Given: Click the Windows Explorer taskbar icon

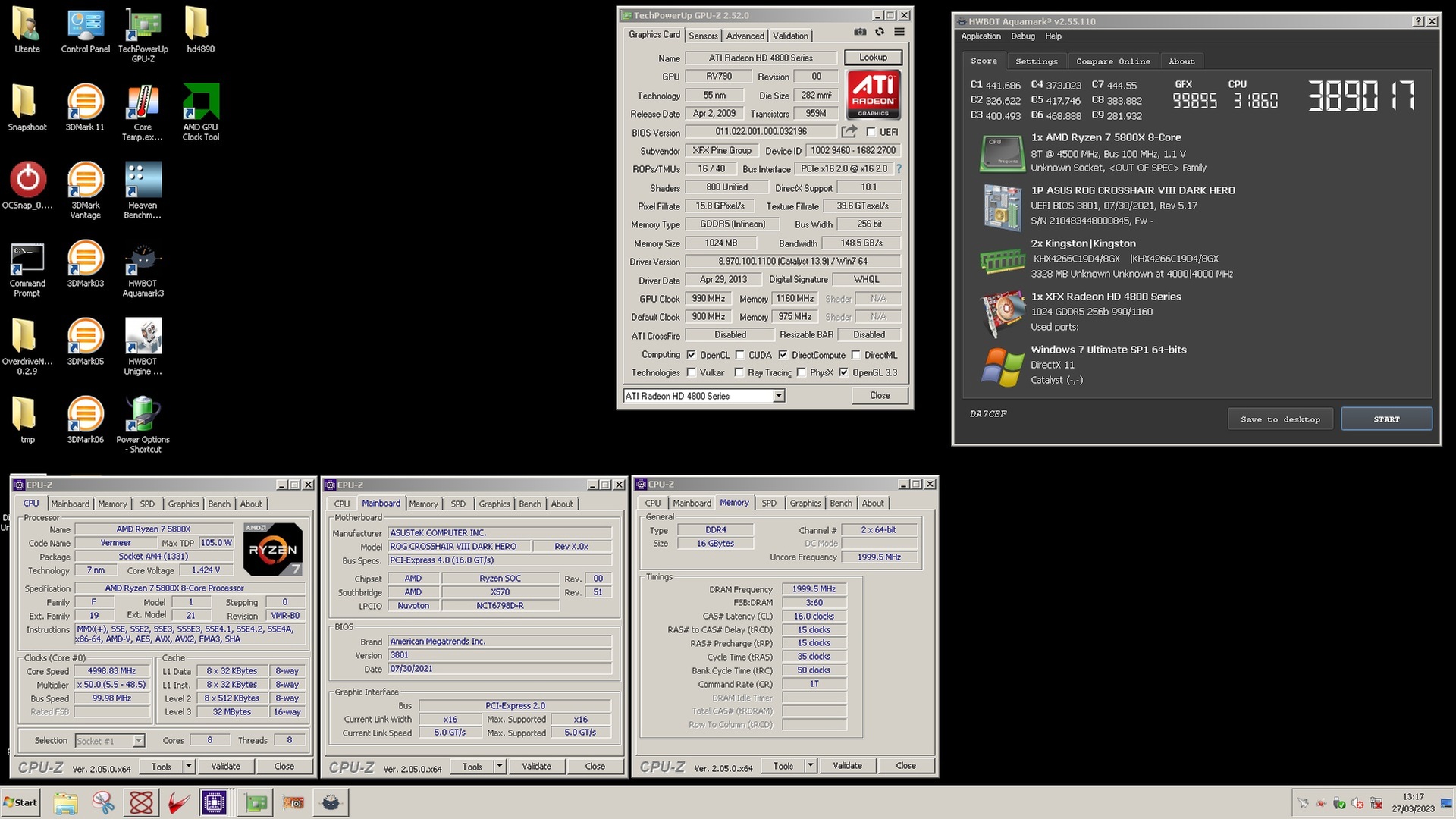Looking at the screenshot, I should pos(65,802).
